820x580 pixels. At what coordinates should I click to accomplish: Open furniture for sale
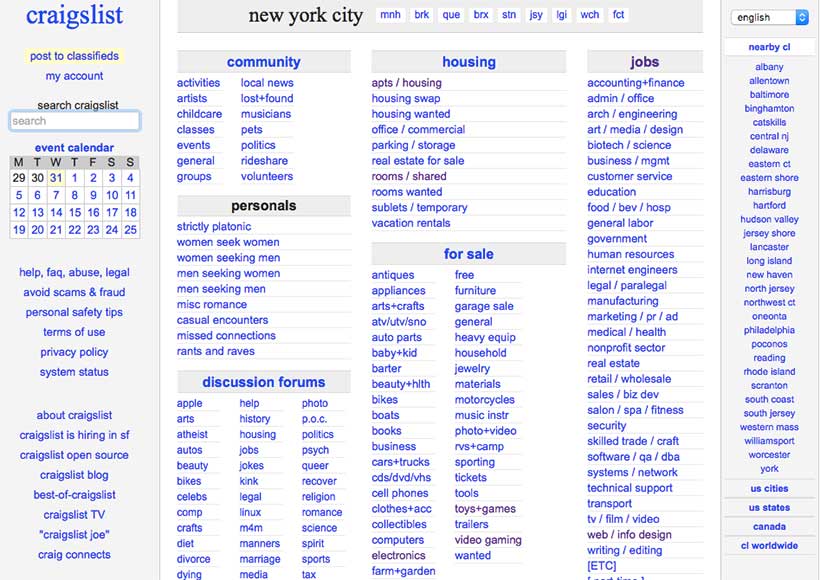point(475,290)
